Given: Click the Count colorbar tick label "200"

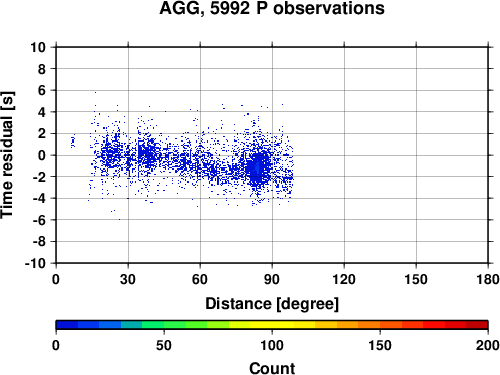Looking at the screenshot, I should click(488, 345).
